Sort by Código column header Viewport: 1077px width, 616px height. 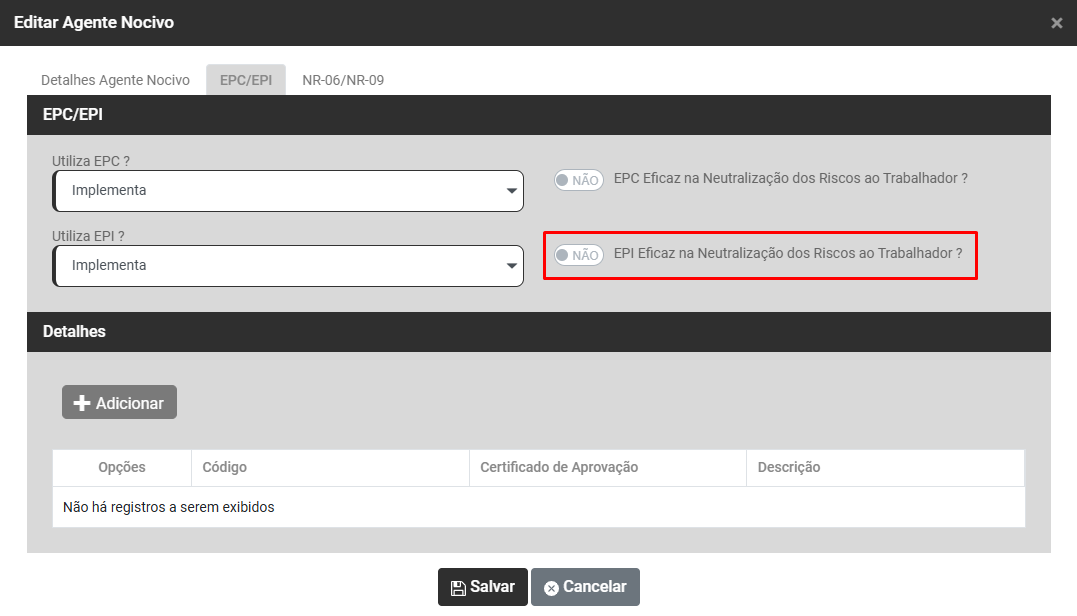point(330,468)
